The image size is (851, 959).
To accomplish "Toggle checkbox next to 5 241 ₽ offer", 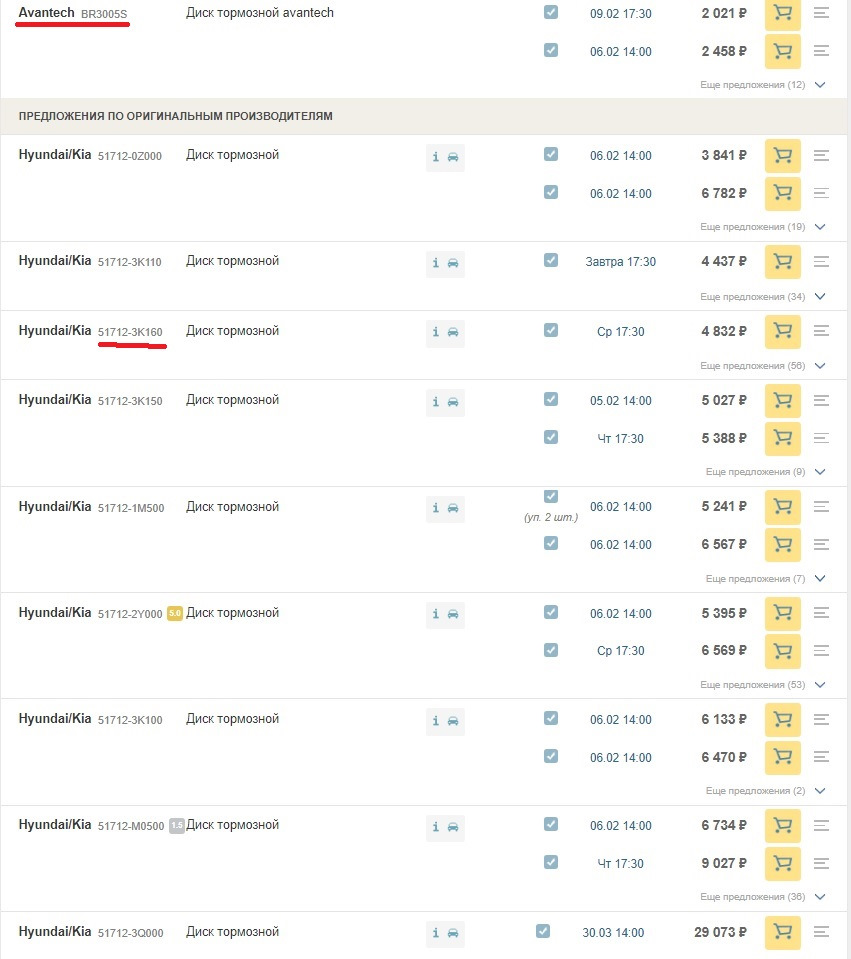I will pyautogui.click(x=551, y=497).
